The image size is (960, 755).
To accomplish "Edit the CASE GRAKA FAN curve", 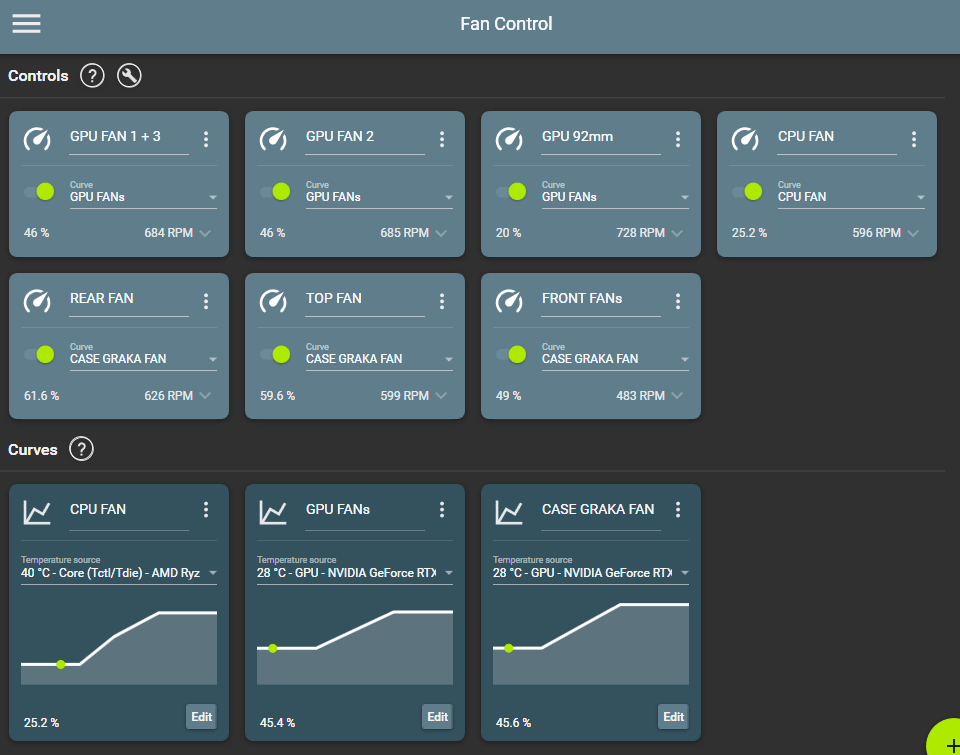I will point(673,716).
